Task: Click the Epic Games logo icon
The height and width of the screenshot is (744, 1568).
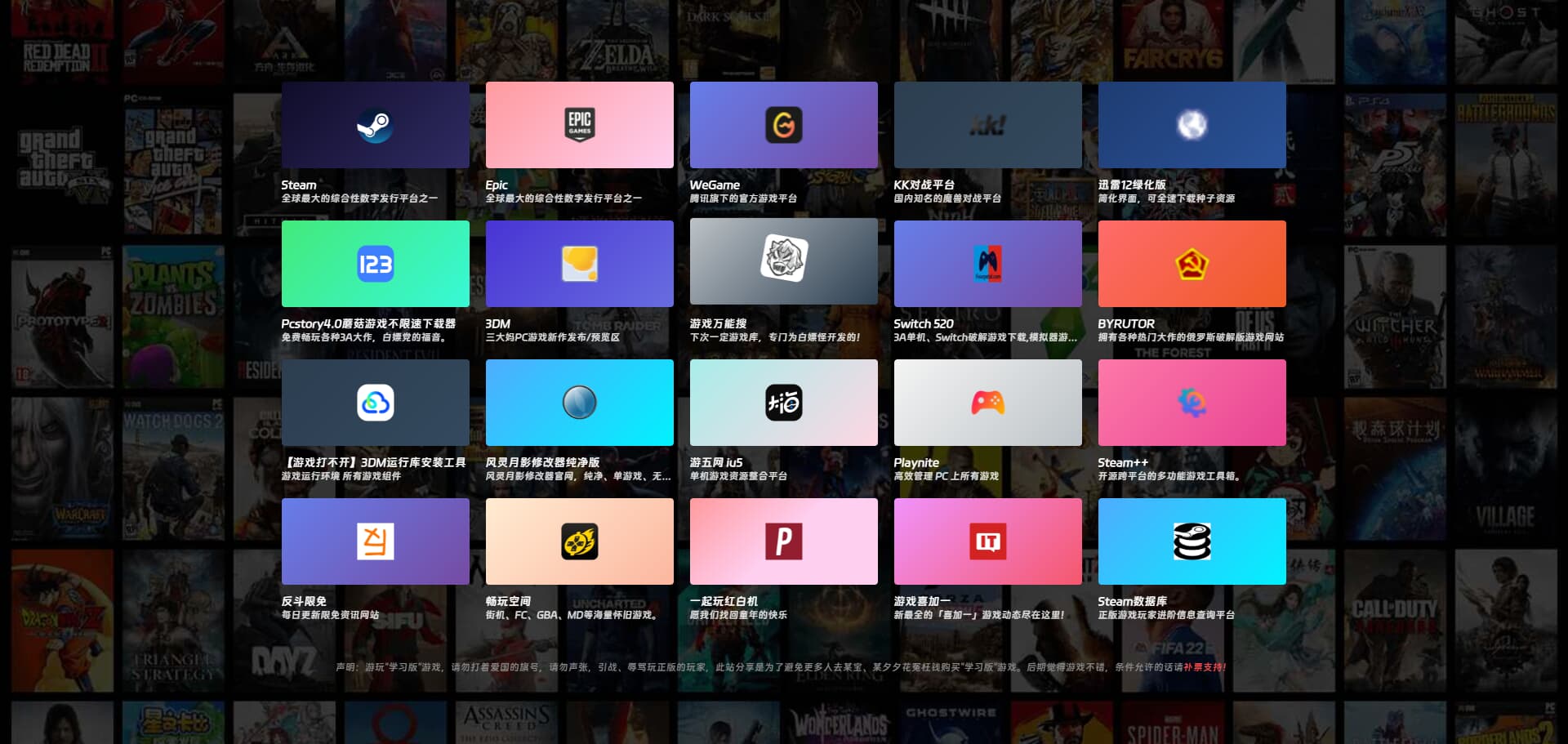Action: [580, 125]
